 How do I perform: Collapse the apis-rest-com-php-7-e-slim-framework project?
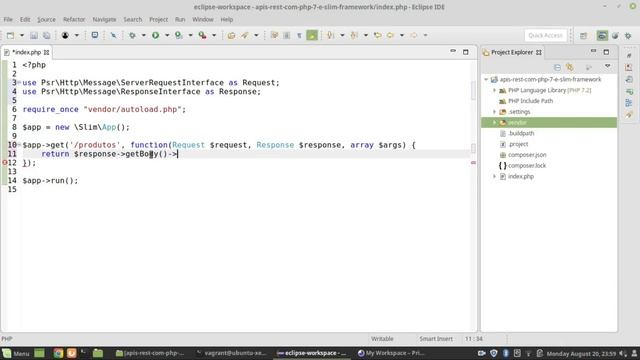(x=486, y=79)
